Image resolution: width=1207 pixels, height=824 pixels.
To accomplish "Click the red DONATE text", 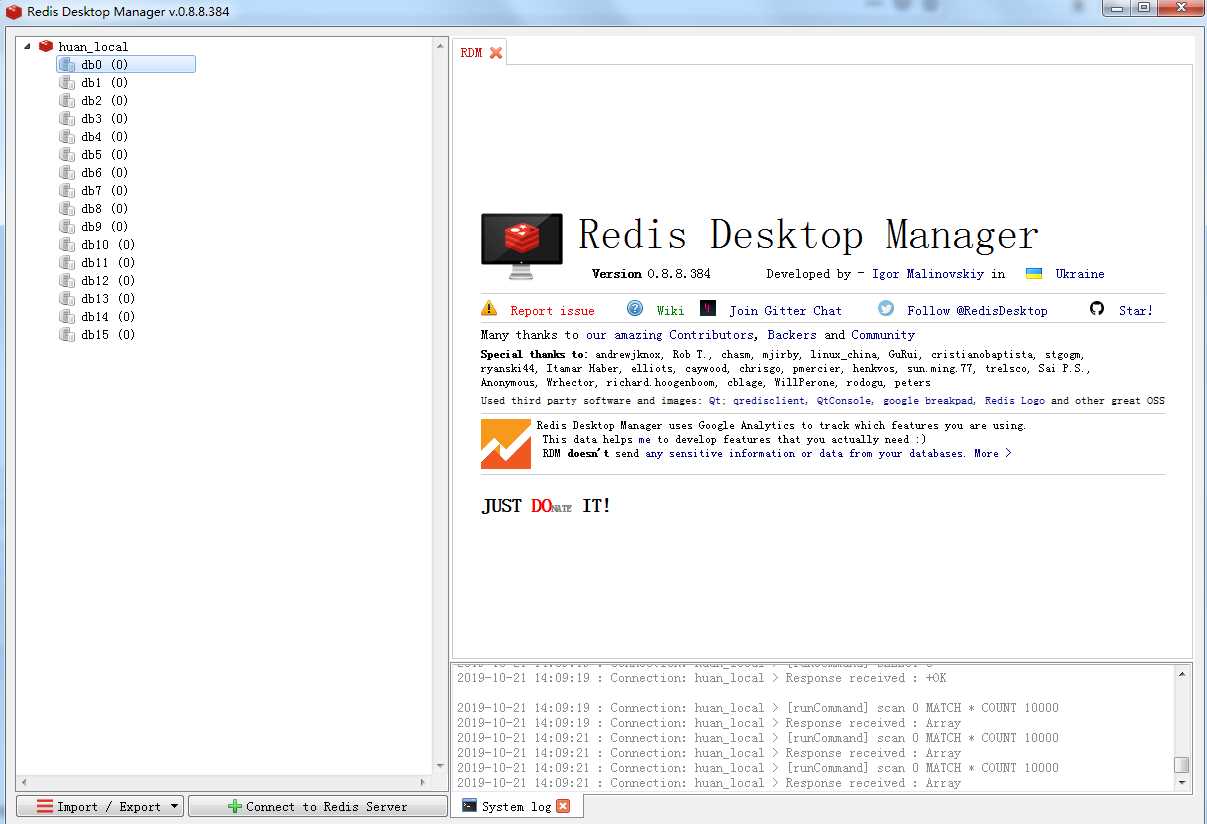I will 551,506.
